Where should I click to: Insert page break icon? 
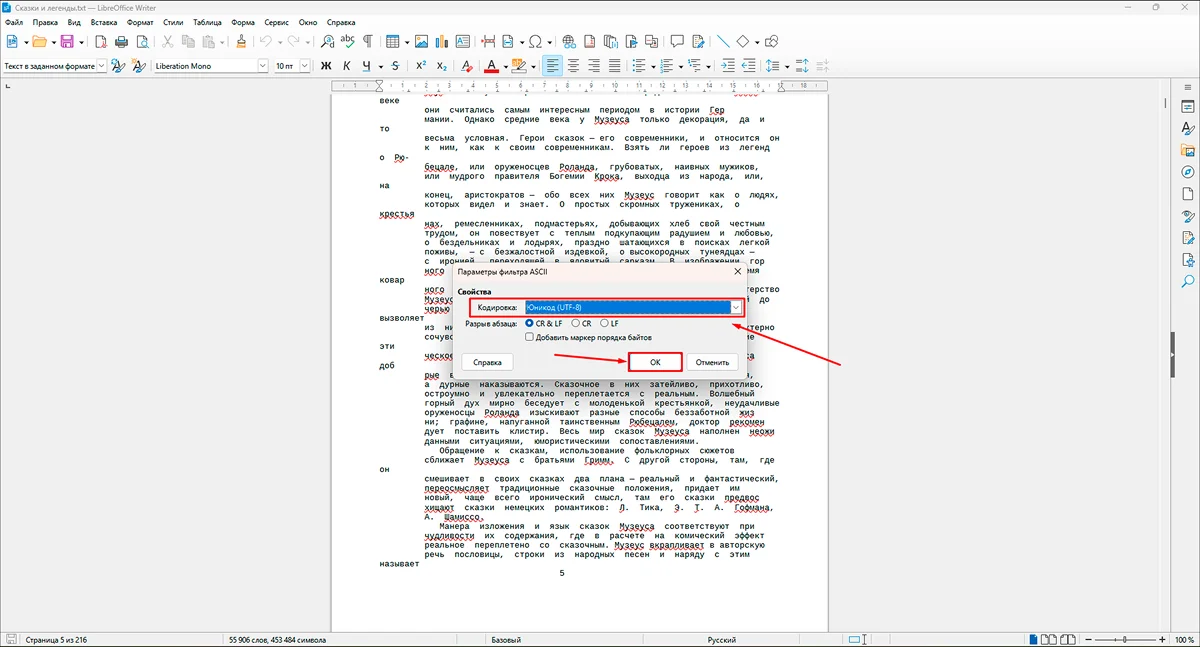click(x=488, y=42)
